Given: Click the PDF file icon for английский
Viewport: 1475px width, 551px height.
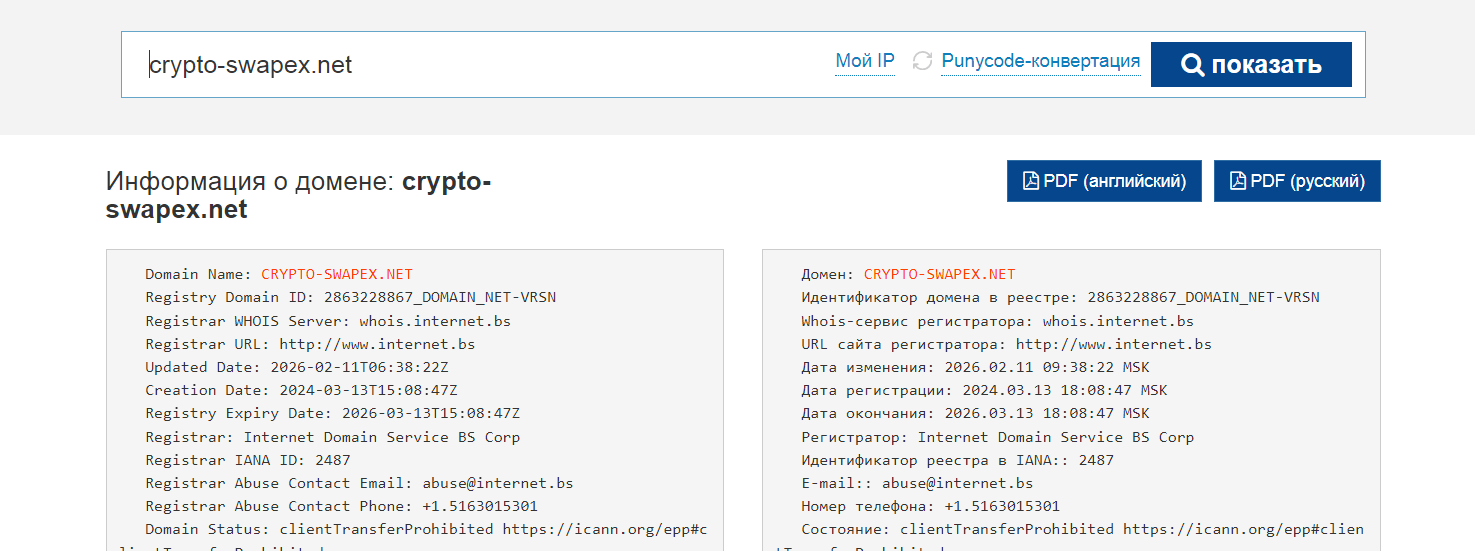Looking at the screenshot, I should [x=1031, y=181].
